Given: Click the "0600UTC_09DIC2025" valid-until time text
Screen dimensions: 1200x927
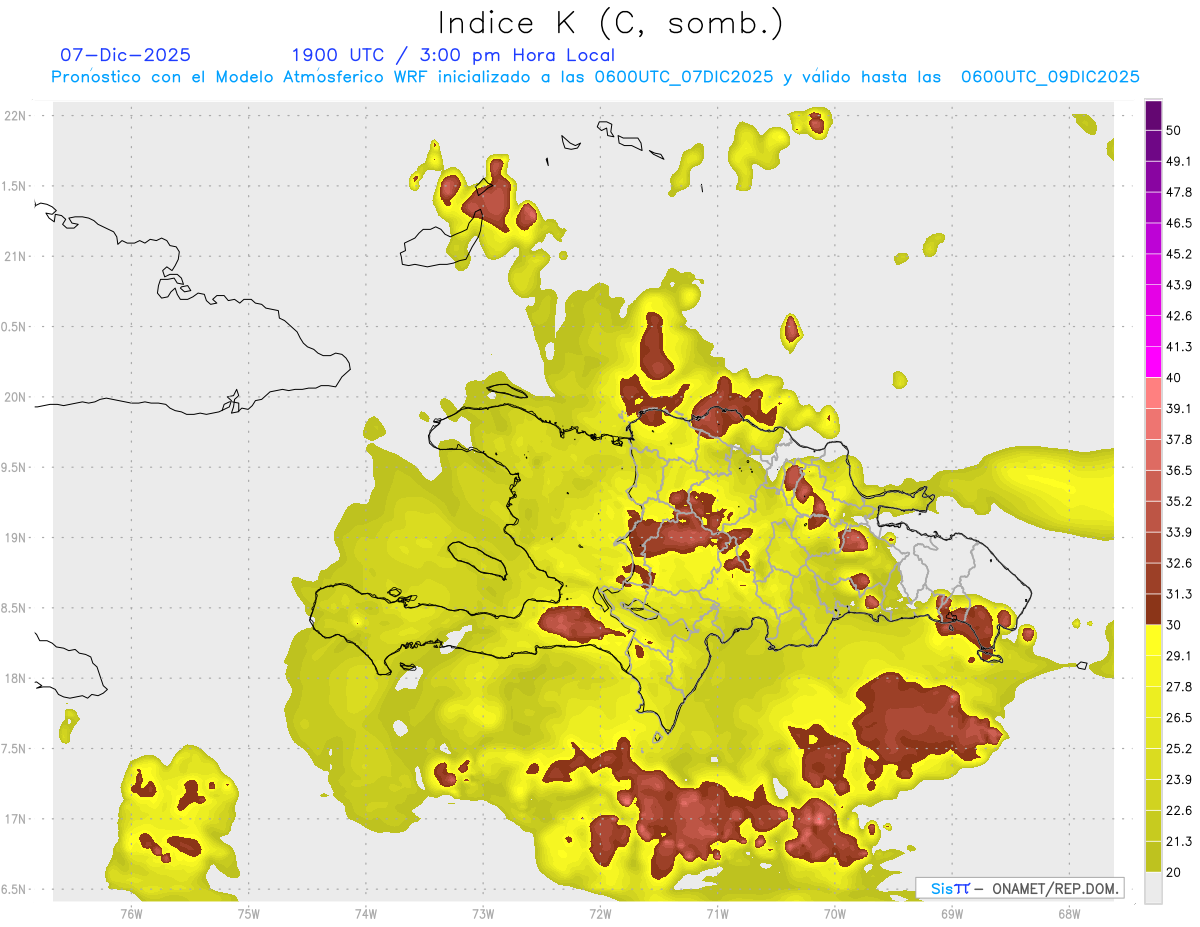Looking at the screenshot, I should 1050,77.
